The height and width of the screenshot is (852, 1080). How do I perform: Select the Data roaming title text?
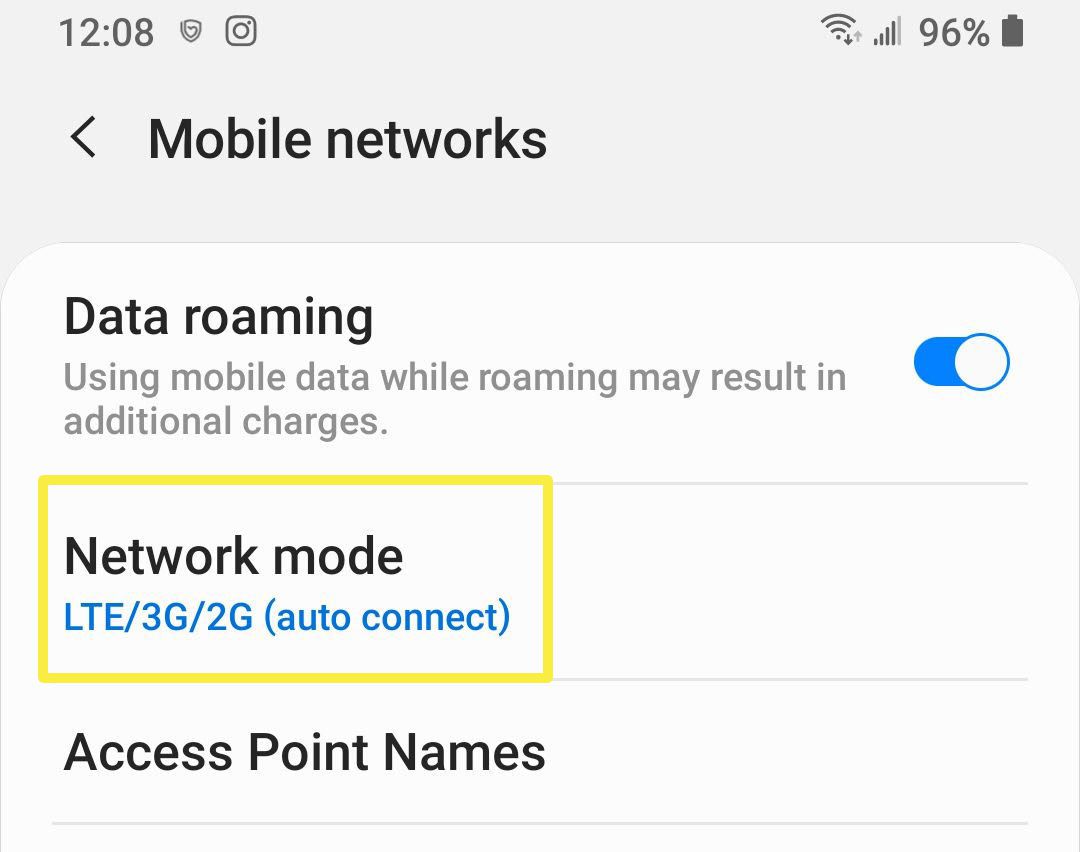click(x=218, y=318)
